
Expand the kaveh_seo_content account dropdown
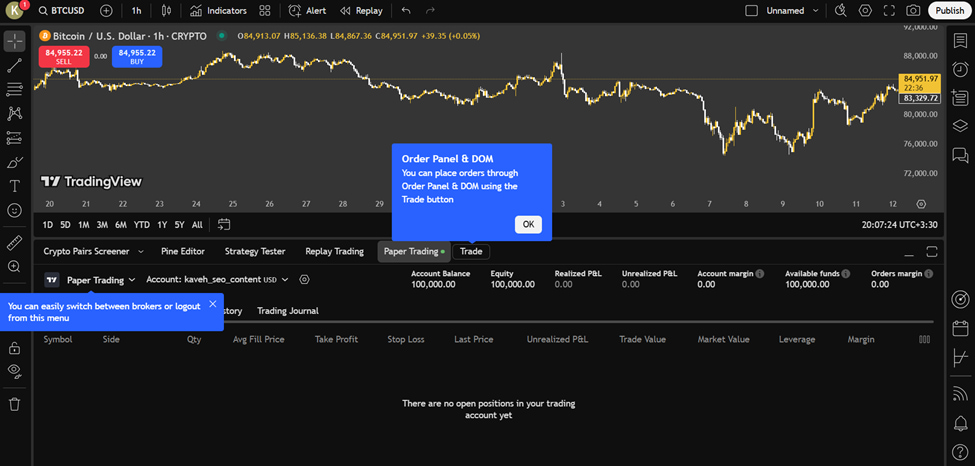click(x=218, y=280)
